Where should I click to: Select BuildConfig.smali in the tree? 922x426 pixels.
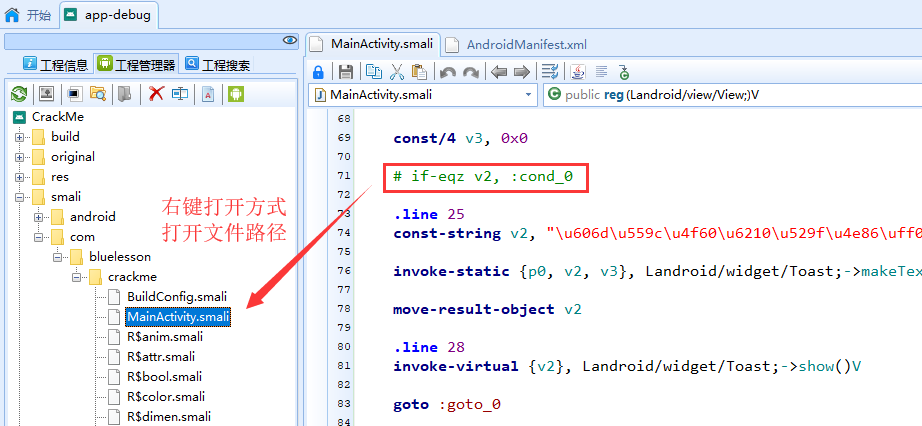click(x=177, y=297)
